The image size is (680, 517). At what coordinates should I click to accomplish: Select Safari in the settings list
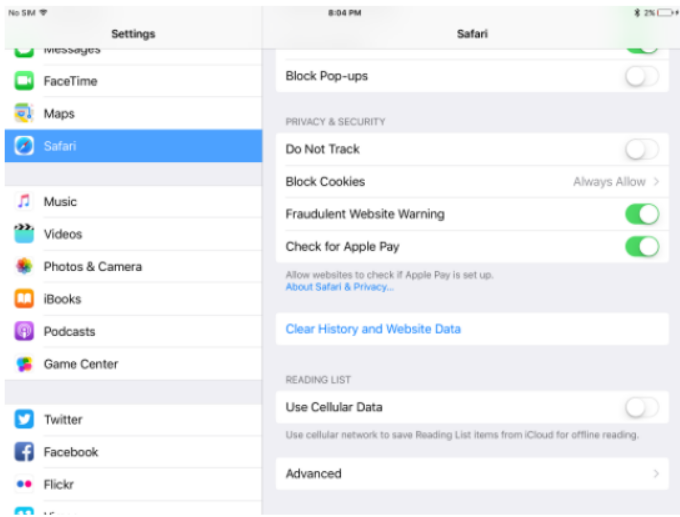133,146
